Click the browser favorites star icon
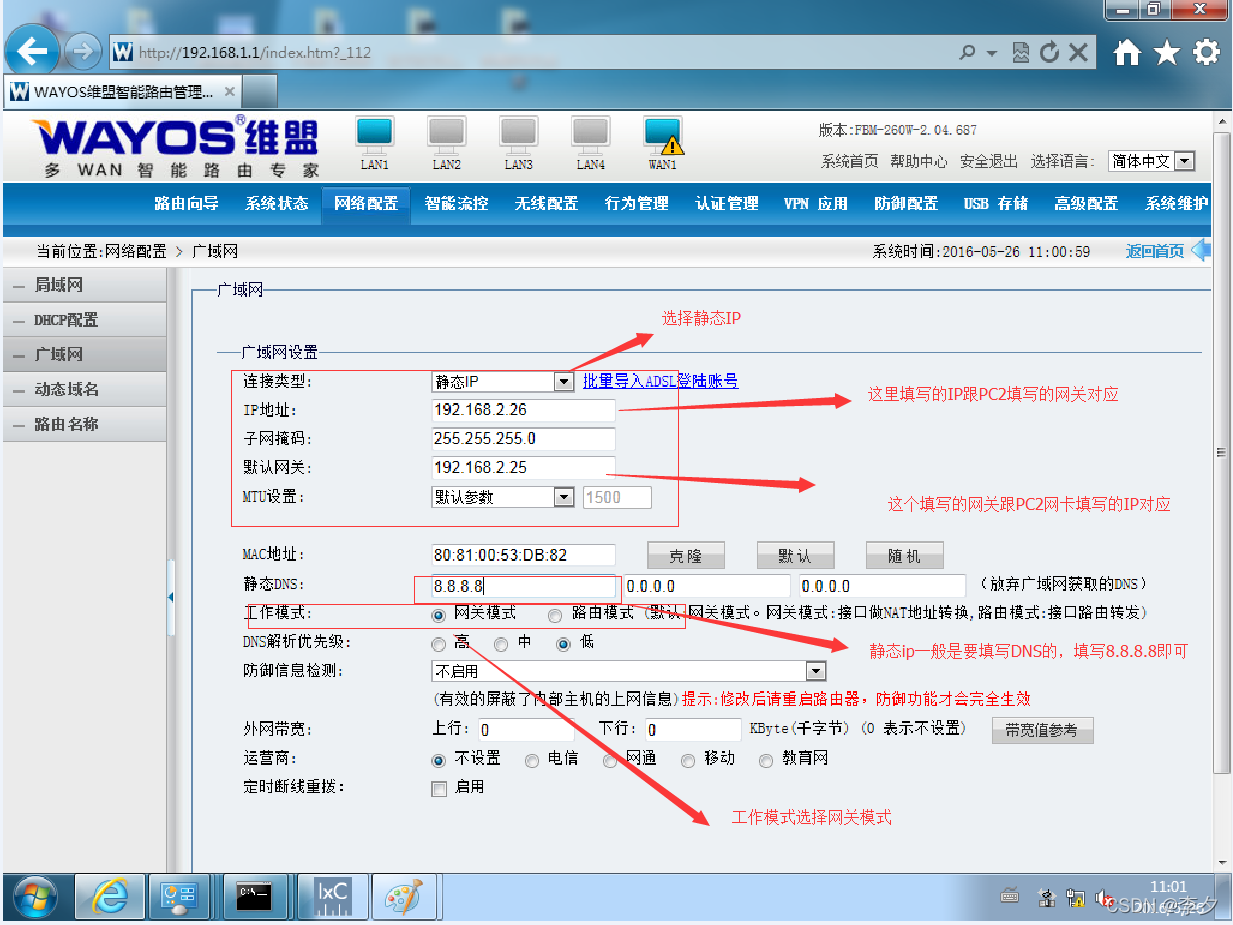This screenshot has width=1233, height=925. pos(1167,52)
